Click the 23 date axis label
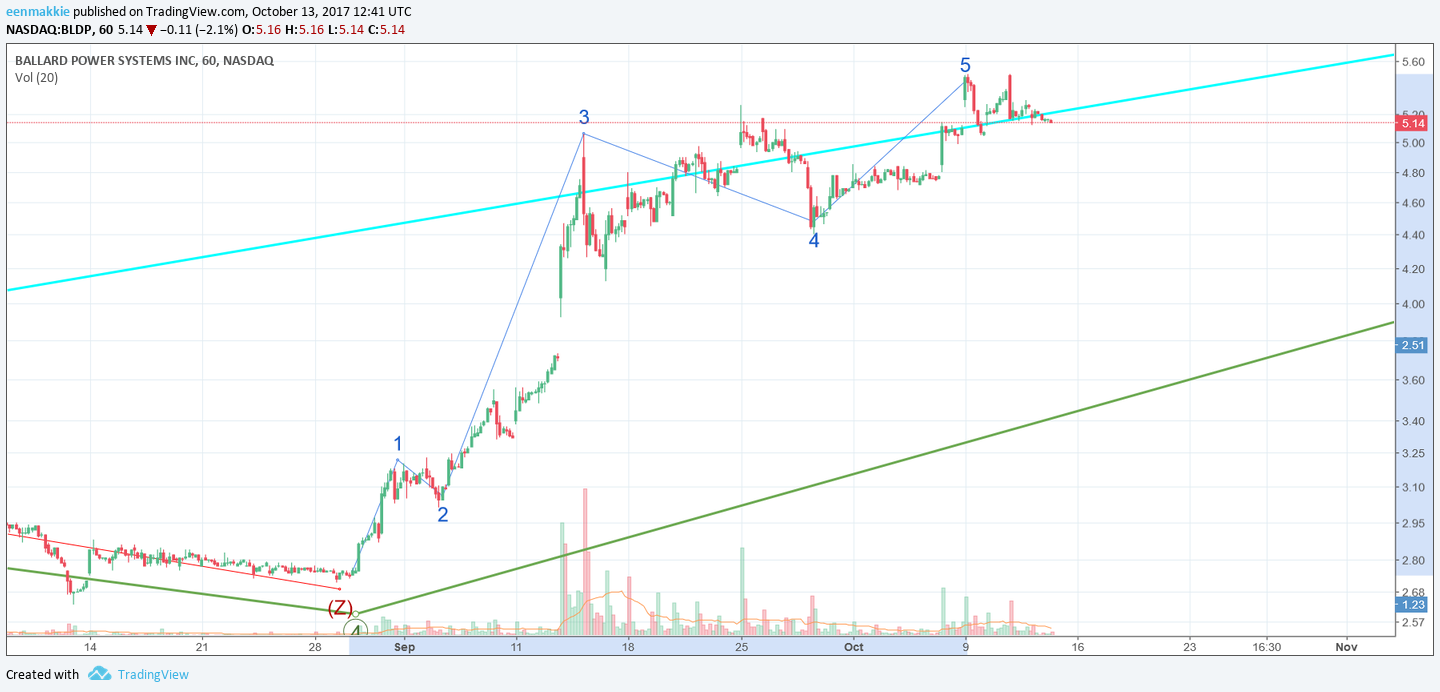Image resolution: width=1440 pixels, height=692 pixels. pyautogui.click(x=1189, y=647)
